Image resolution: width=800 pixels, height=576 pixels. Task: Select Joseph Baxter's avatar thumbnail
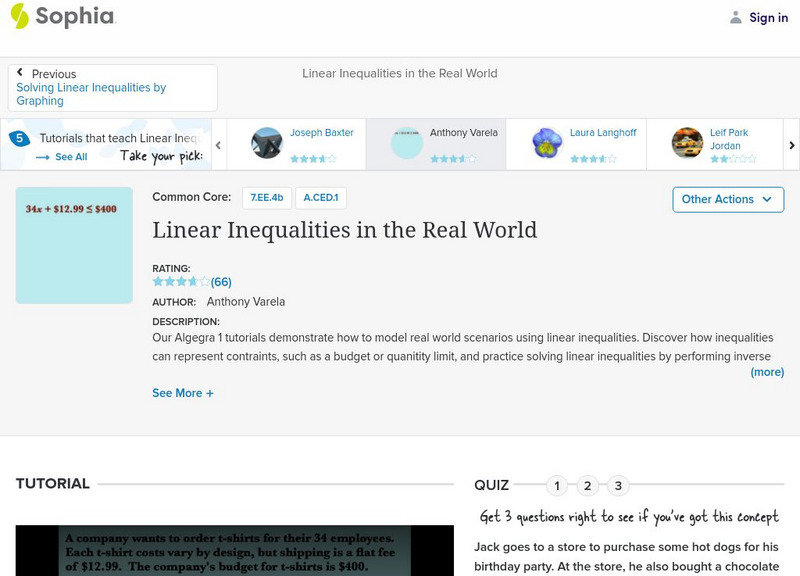[267, 143]
